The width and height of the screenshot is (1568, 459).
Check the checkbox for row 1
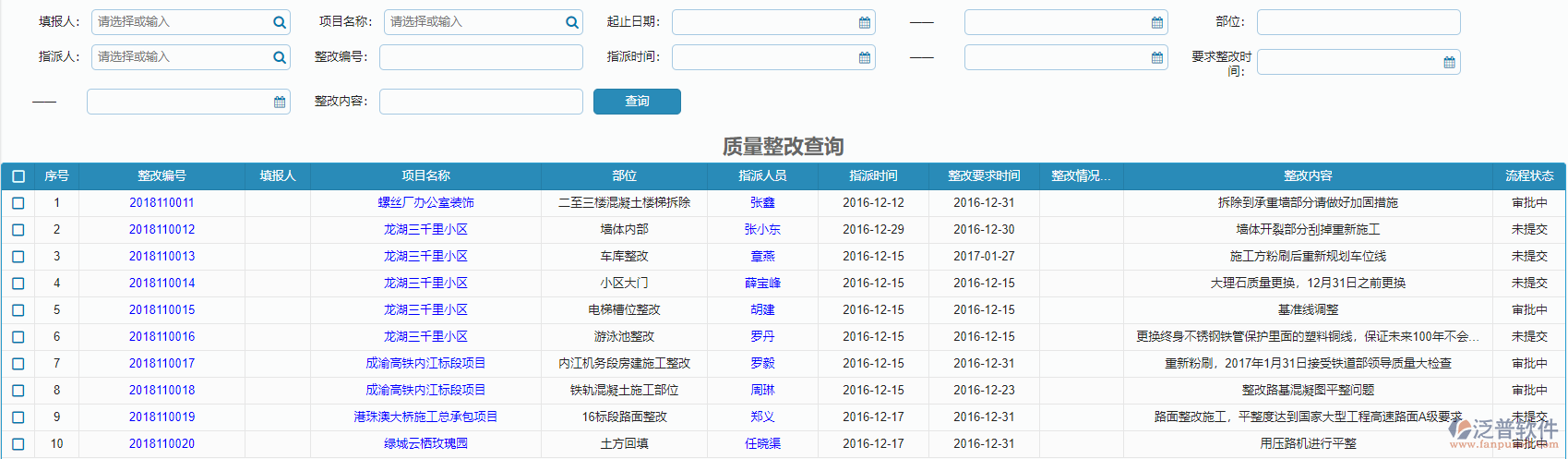[18, 203]
